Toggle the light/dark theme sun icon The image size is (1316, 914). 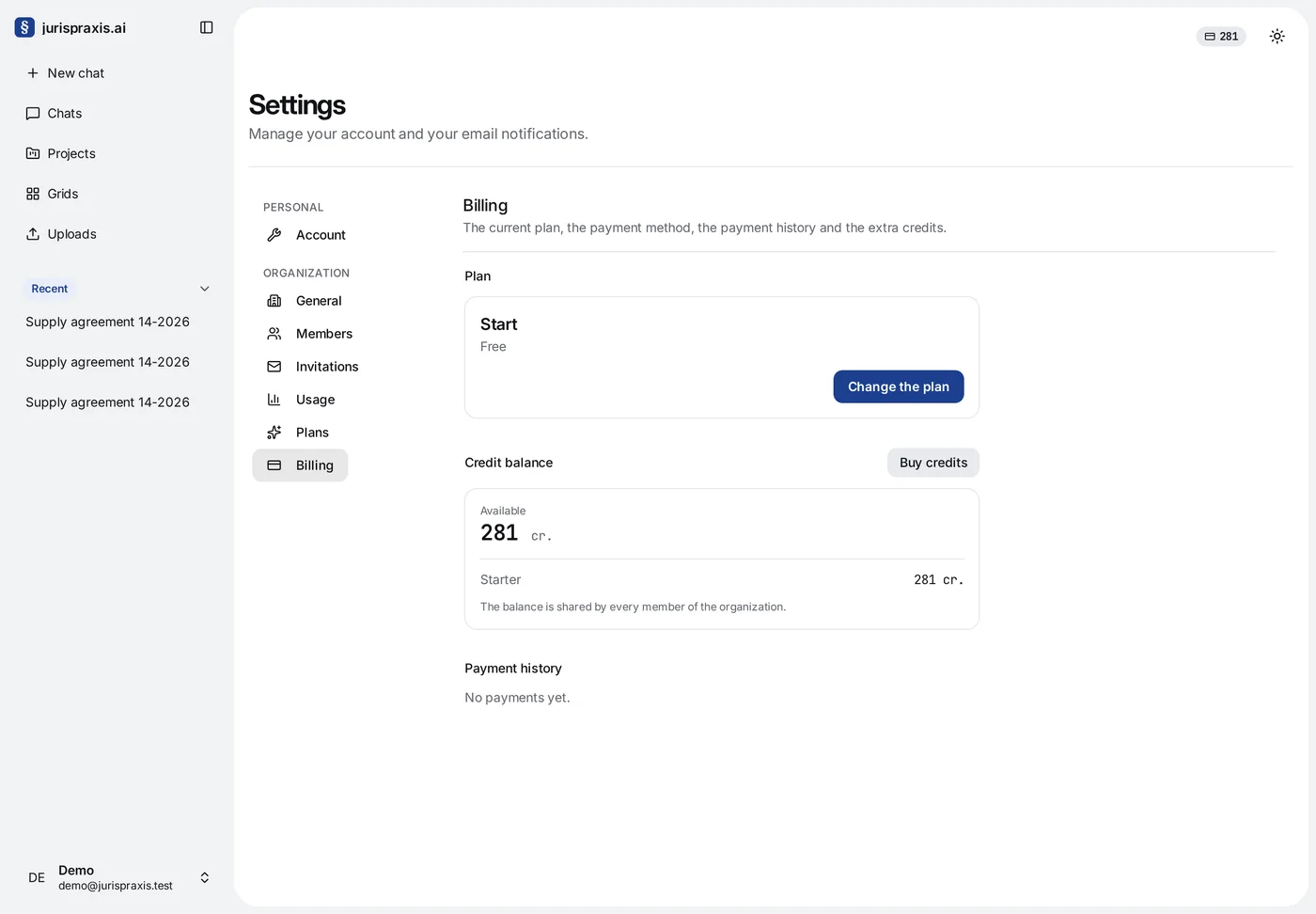1277,37
